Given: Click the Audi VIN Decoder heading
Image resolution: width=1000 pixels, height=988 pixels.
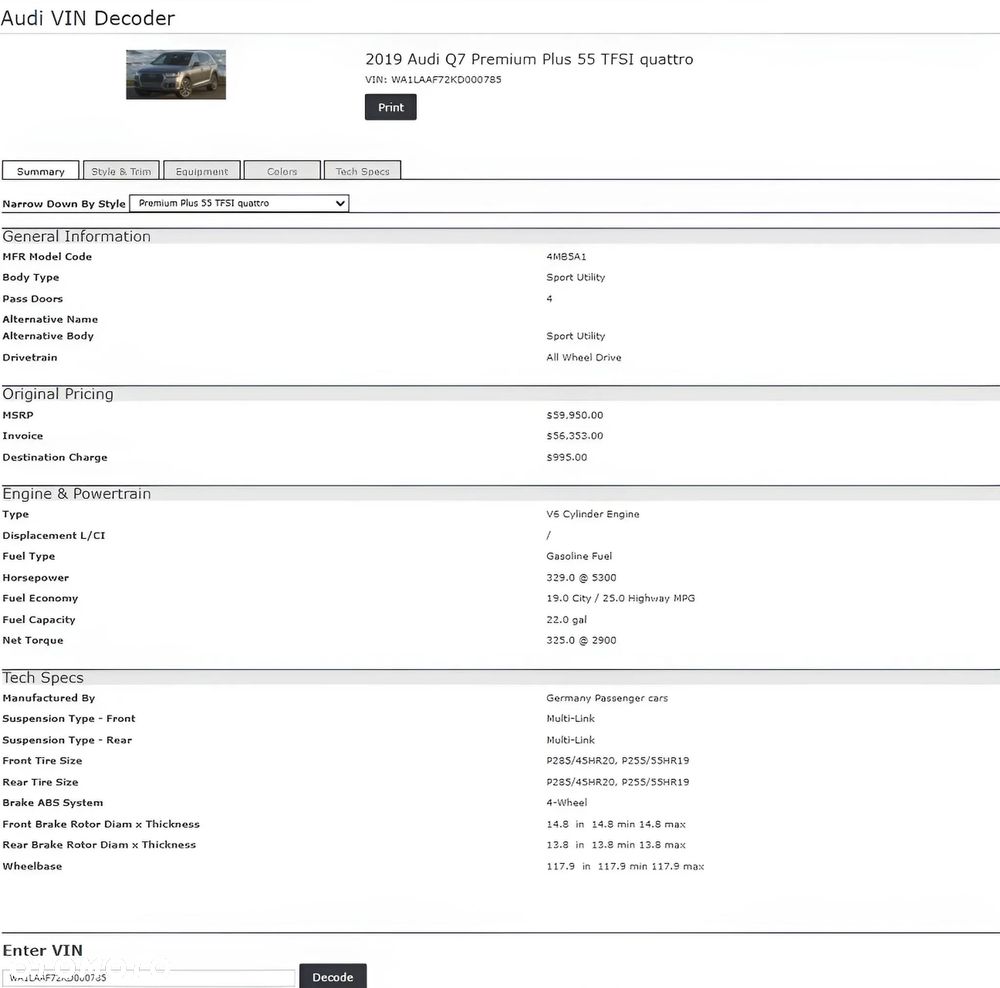Looking at the screenshot, I should click(88, 18).
